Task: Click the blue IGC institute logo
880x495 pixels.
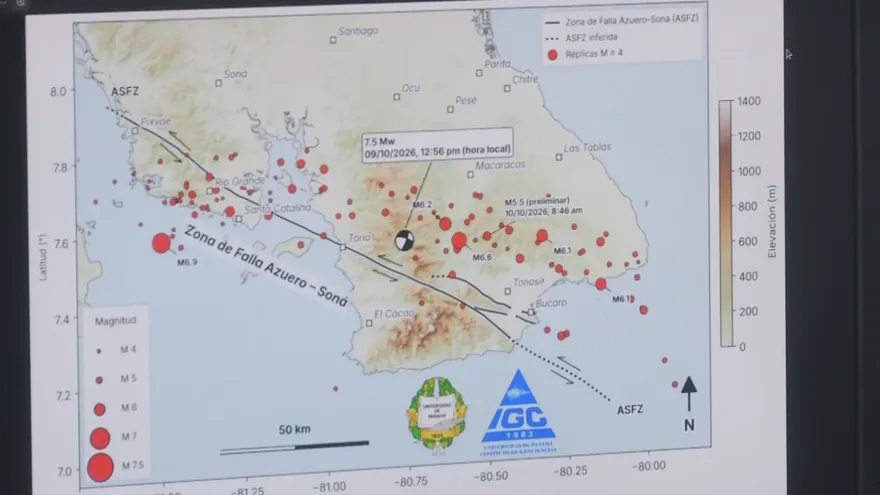Action: coord(519,411)
